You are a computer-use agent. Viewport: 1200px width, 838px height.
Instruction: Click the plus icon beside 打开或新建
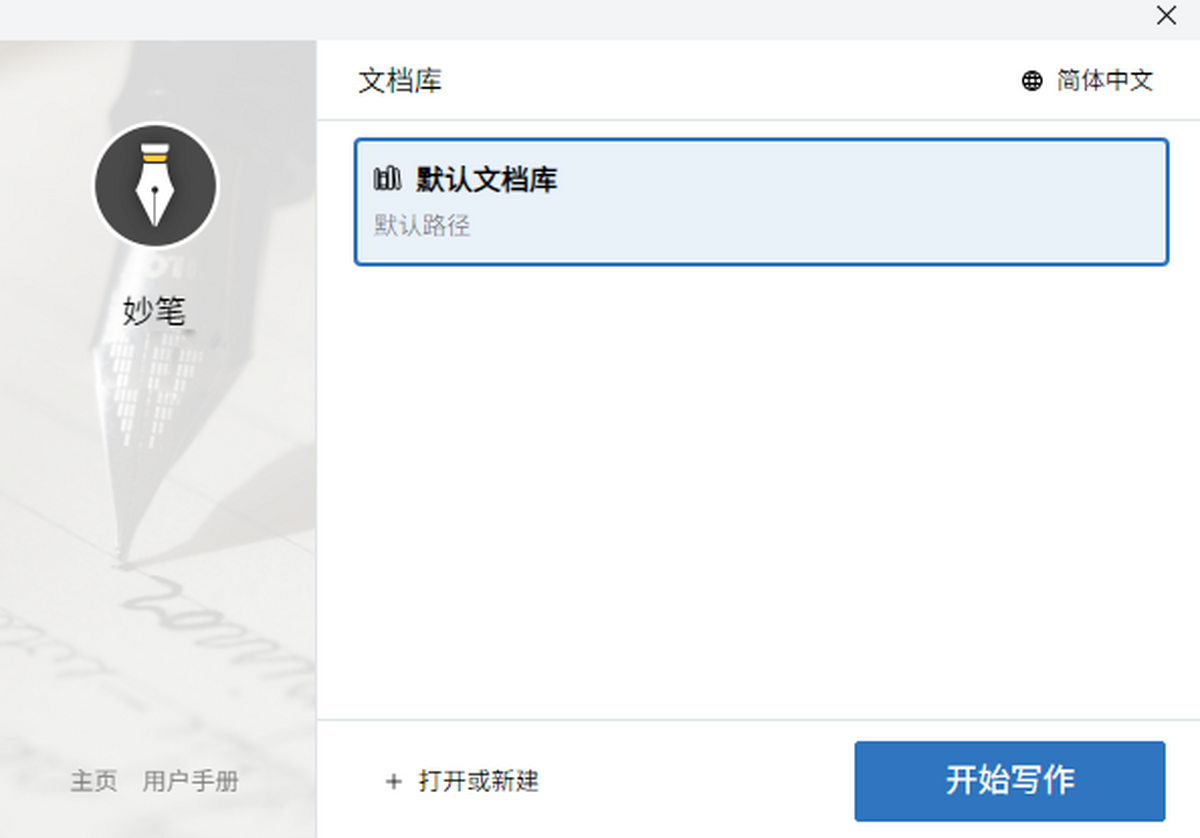pyautogui.click(x=394, y=781)
